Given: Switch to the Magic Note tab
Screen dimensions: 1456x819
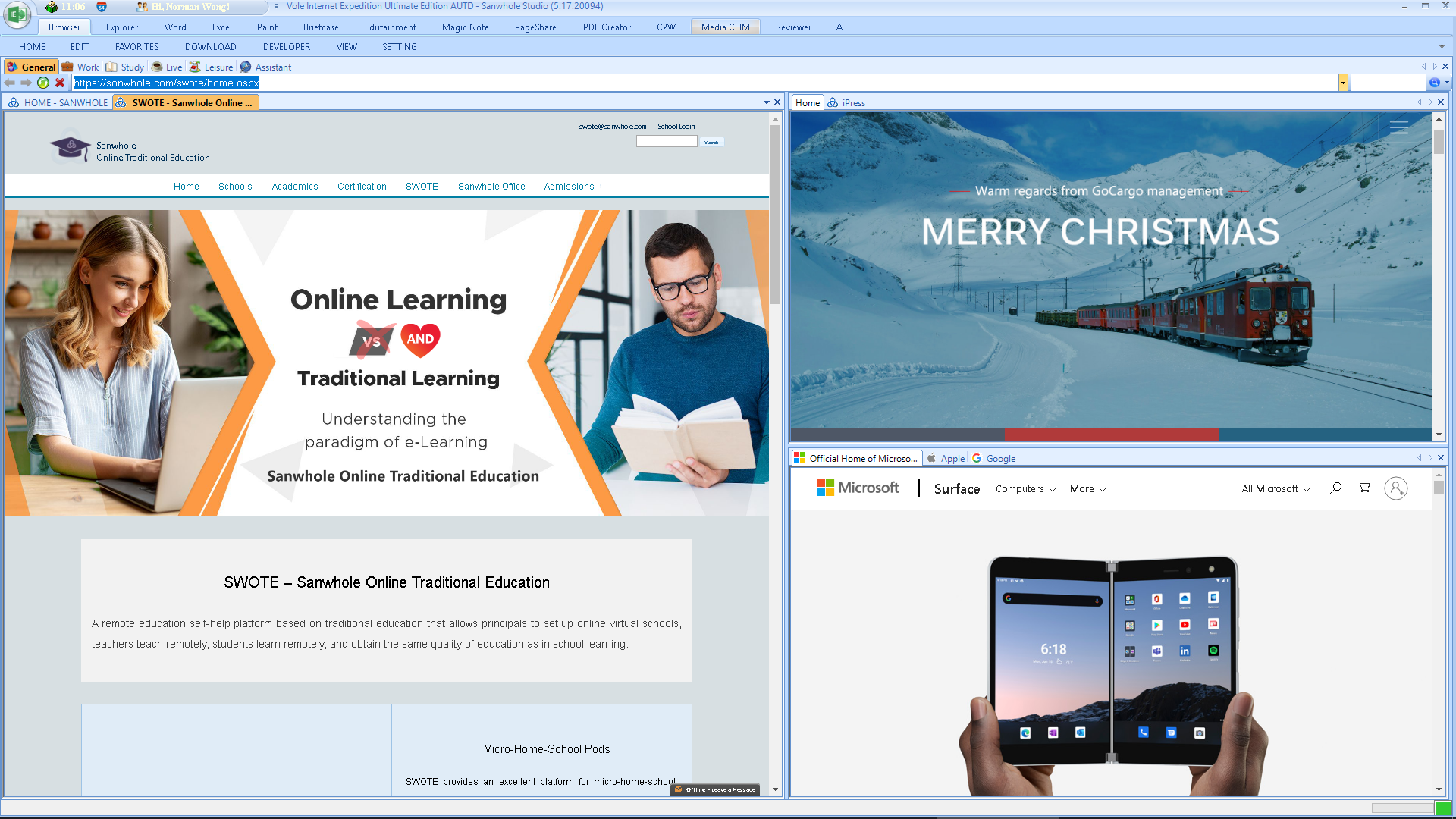Looking at the screenshot, I should point(465,27).
